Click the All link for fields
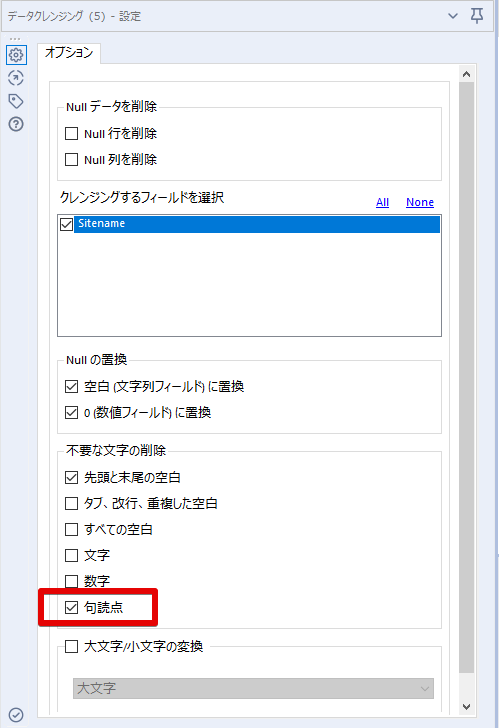The width and height of the screenshot is (499, 728). 382,202
